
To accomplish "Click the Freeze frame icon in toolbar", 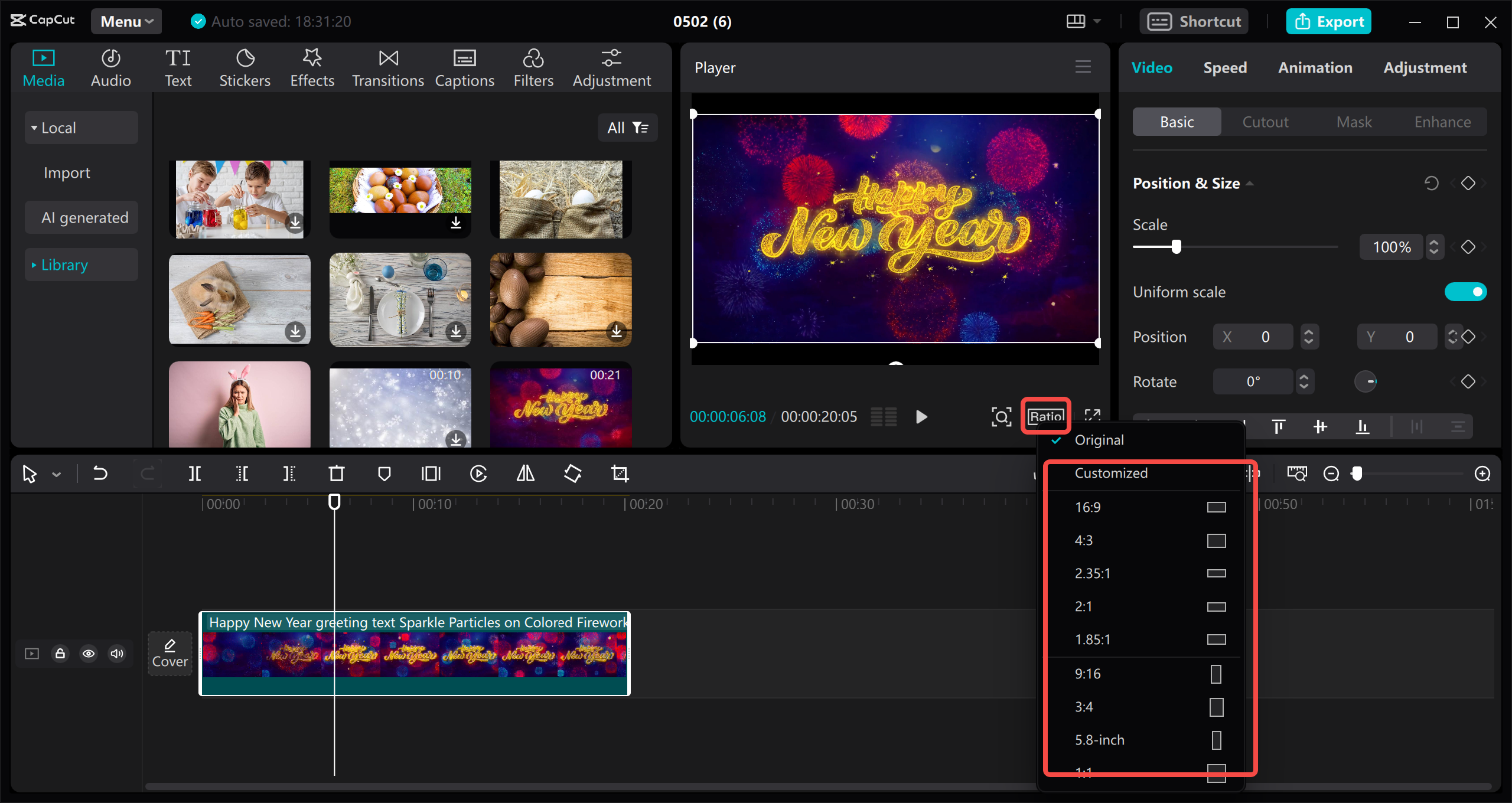I will 431,474.
